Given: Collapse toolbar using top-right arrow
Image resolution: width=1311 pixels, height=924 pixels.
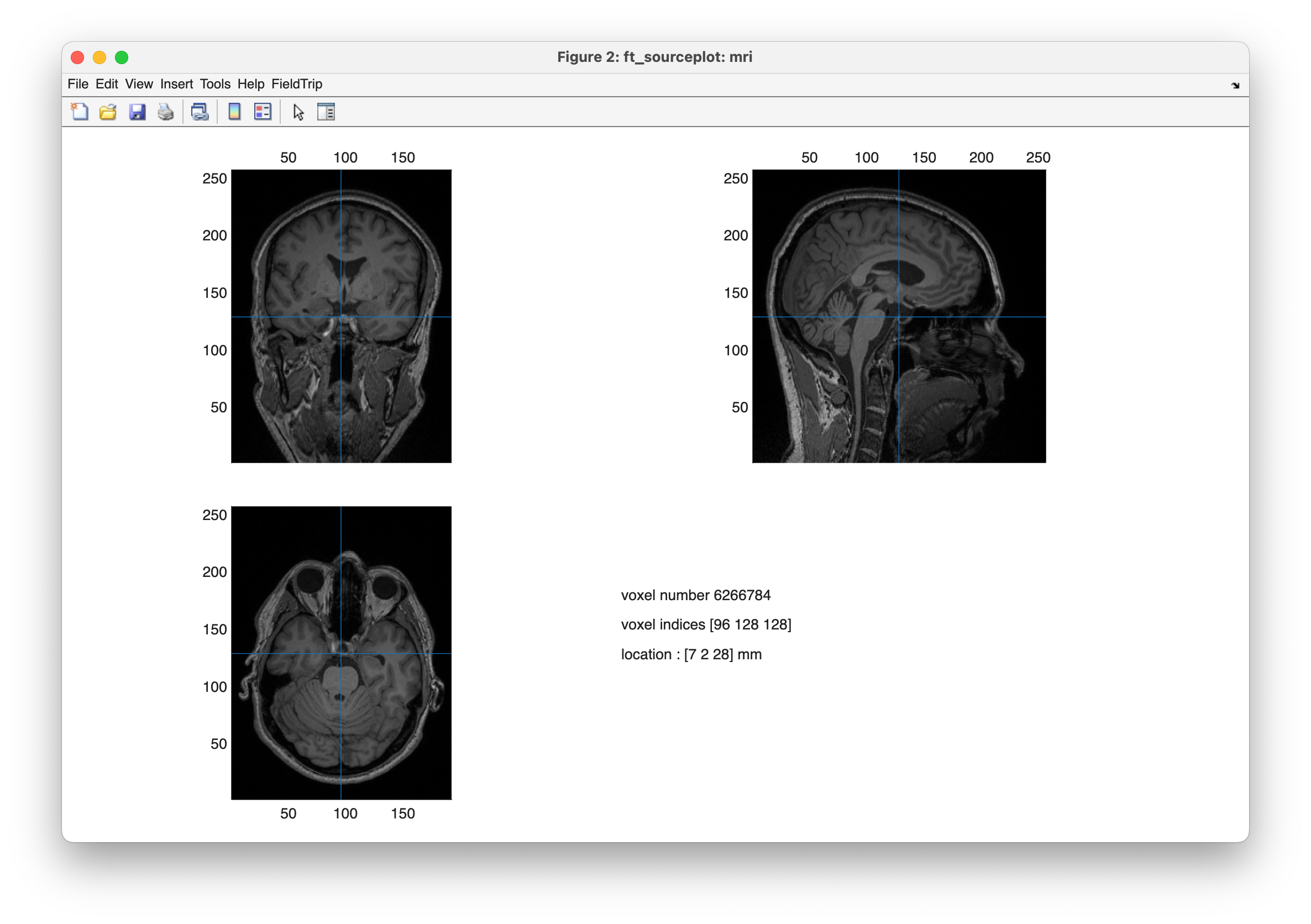Looking at the screenshot, I should coord(1235,86).
